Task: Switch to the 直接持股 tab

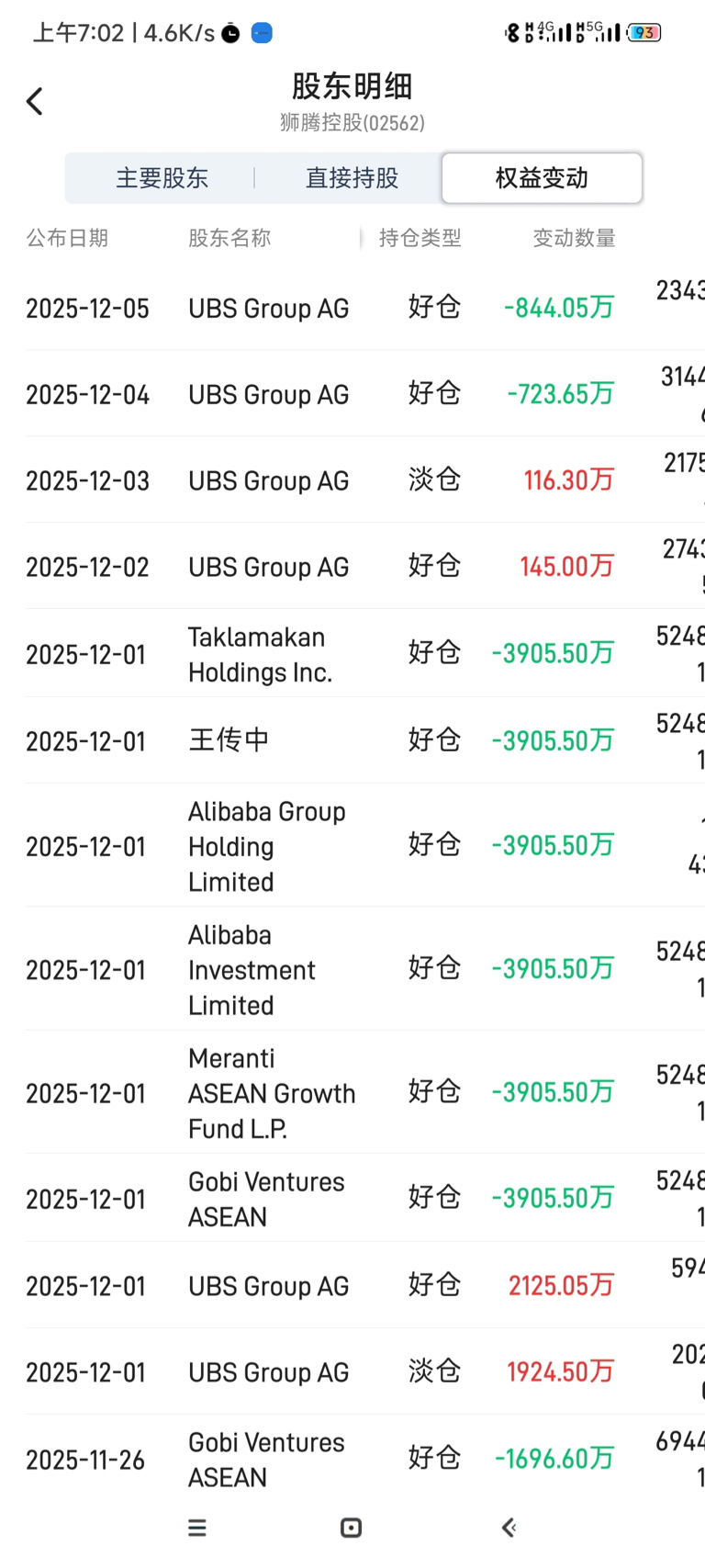Action: pos(352,178)
